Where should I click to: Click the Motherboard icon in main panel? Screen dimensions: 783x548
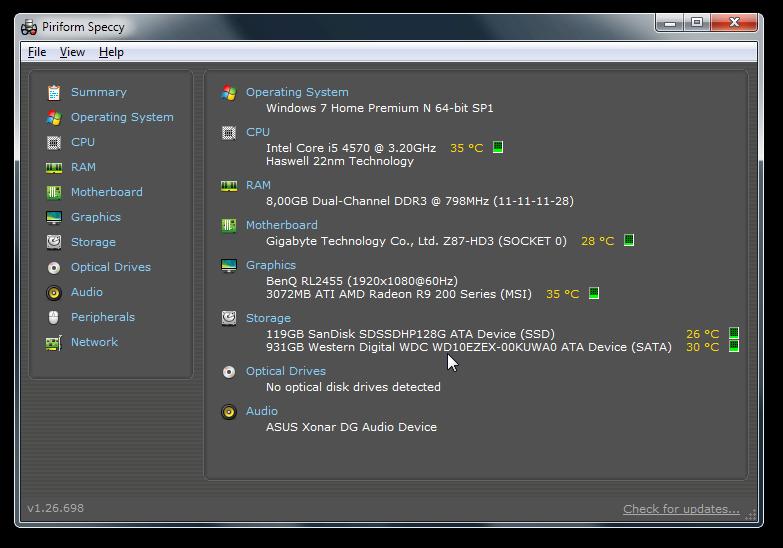point(229,226)
